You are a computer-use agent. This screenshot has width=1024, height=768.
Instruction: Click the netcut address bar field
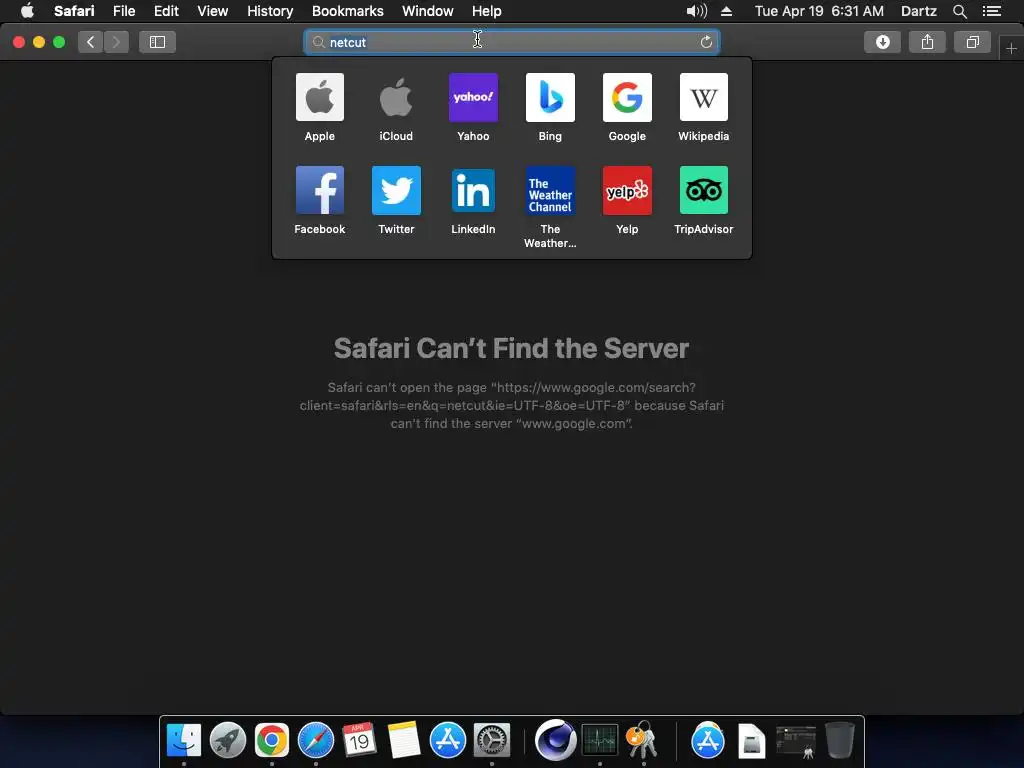[511, 42]
